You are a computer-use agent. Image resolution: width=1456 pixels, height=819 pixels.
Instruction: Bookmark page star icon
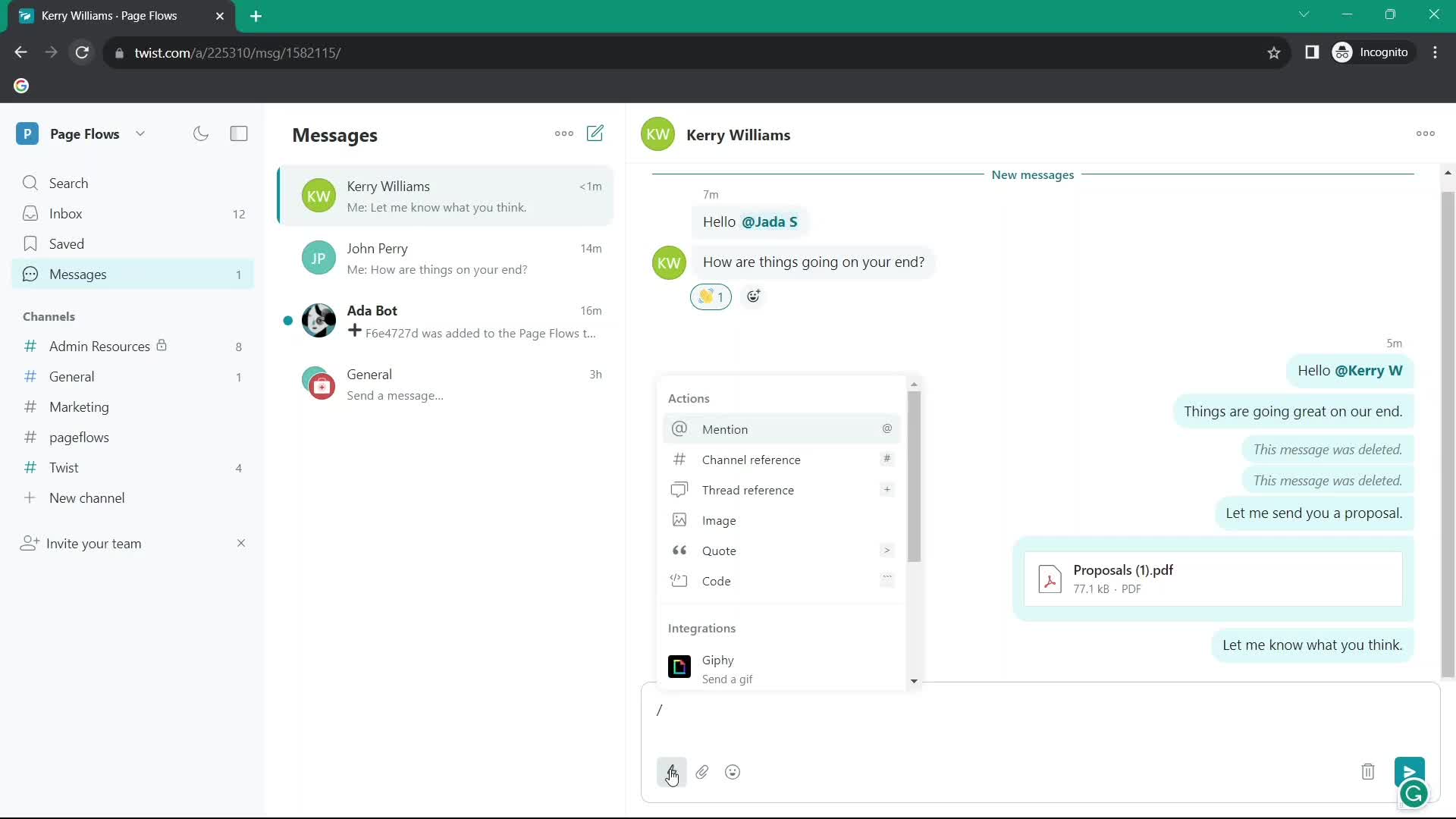tap(1274, 52)
